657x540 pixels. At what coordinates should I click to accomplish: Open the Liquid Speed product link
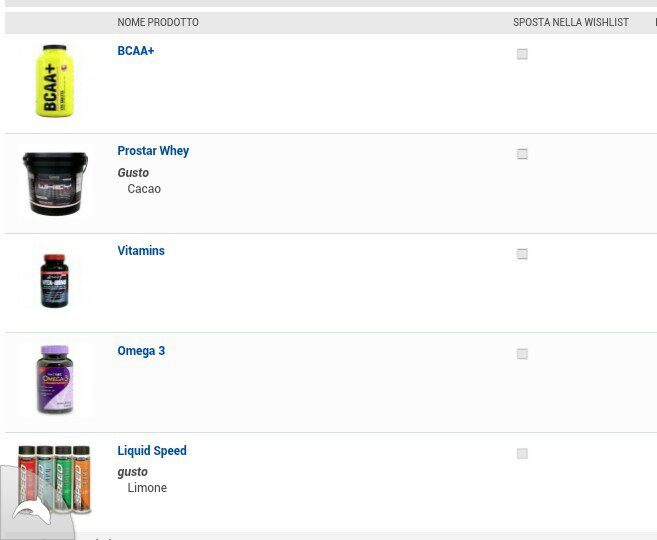(x=152, y=451)
